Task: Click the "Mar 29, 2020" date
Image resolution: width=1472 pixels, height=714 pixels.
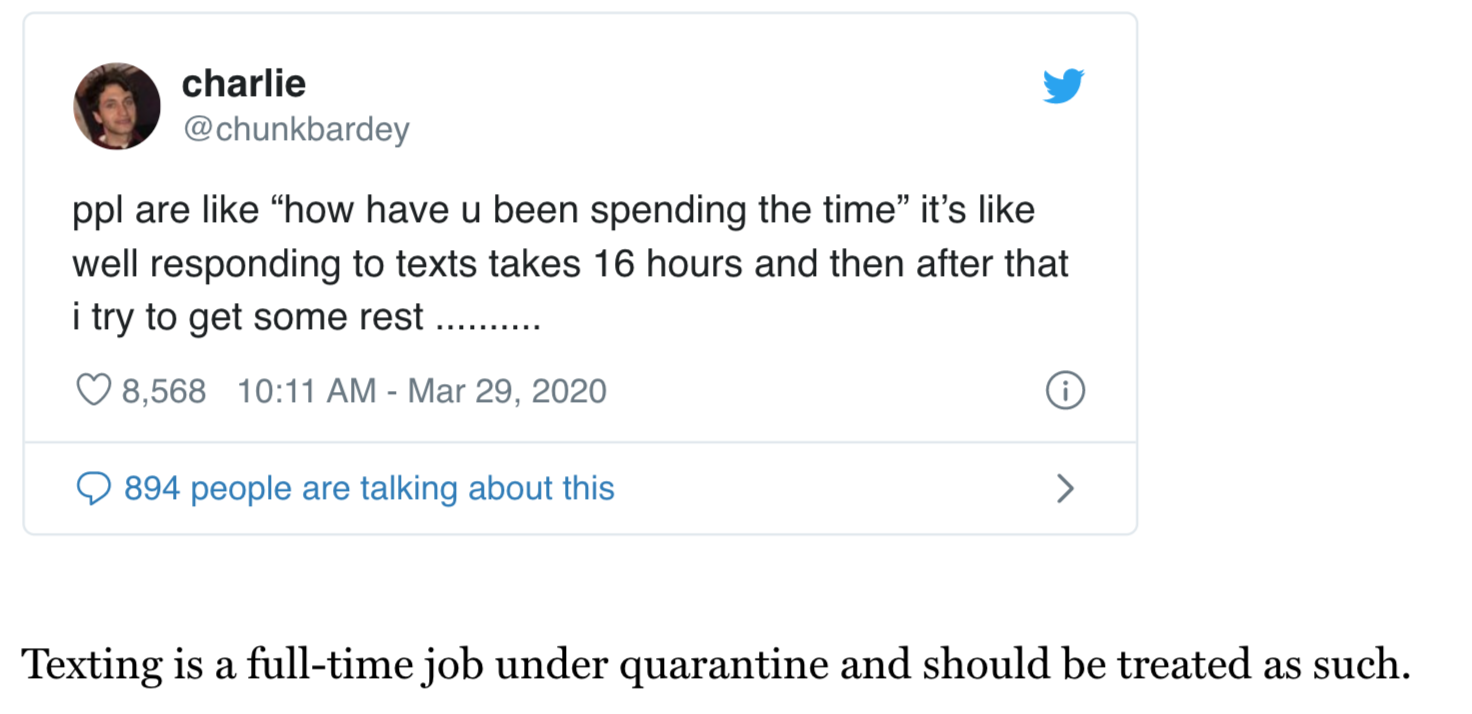Action: click(507, 390)
